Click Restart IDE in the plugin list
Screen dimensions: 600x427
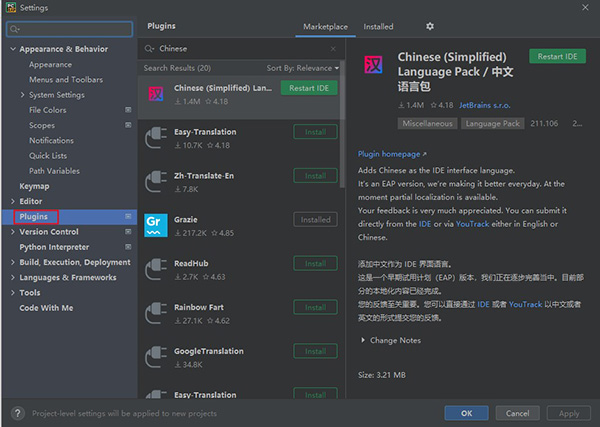[309, 88]
